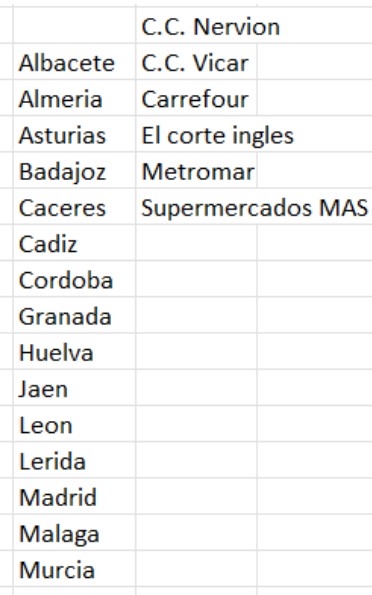Click the C.C. Vicar cell
The image size is (372, 595).
196,62
